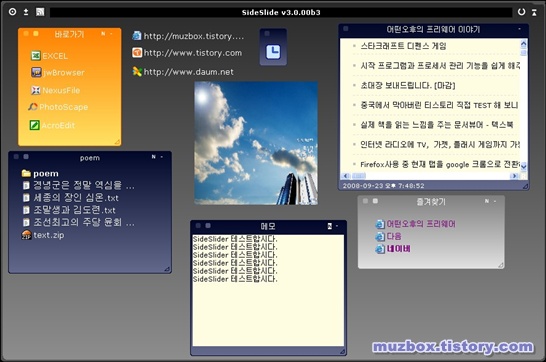Viewport: 546px width, 362px height.
Task: Click the feed list scroll left arrow
Action: [x=346, y=176]
